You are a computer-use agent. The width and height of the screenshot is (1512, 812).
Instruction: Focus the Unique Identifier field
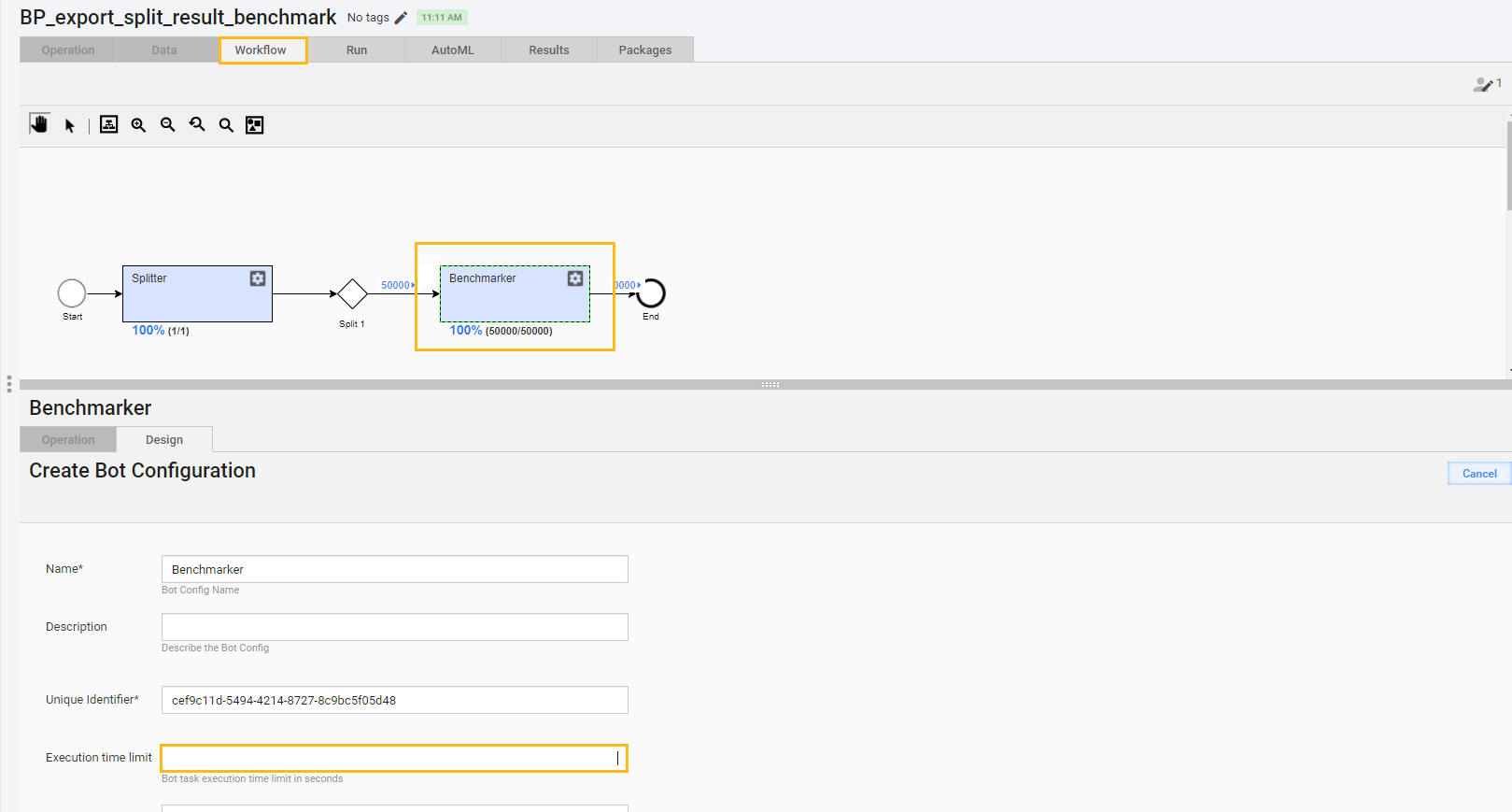point(395,700)
